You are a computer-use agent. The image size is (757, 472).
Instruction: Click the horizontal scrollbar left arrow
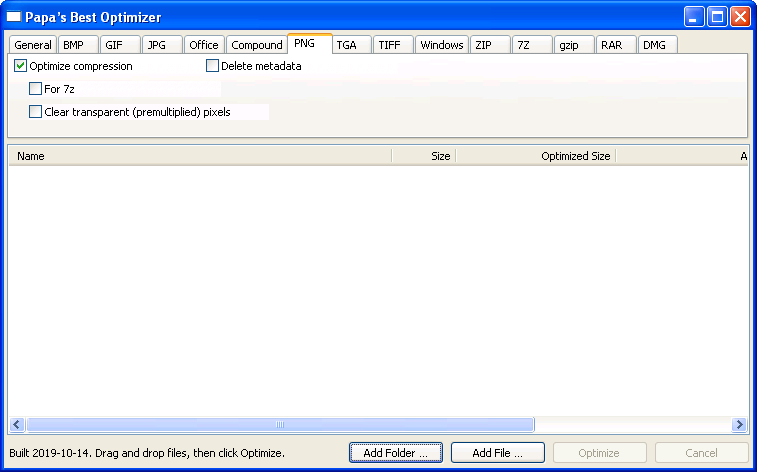click(17, 424)
